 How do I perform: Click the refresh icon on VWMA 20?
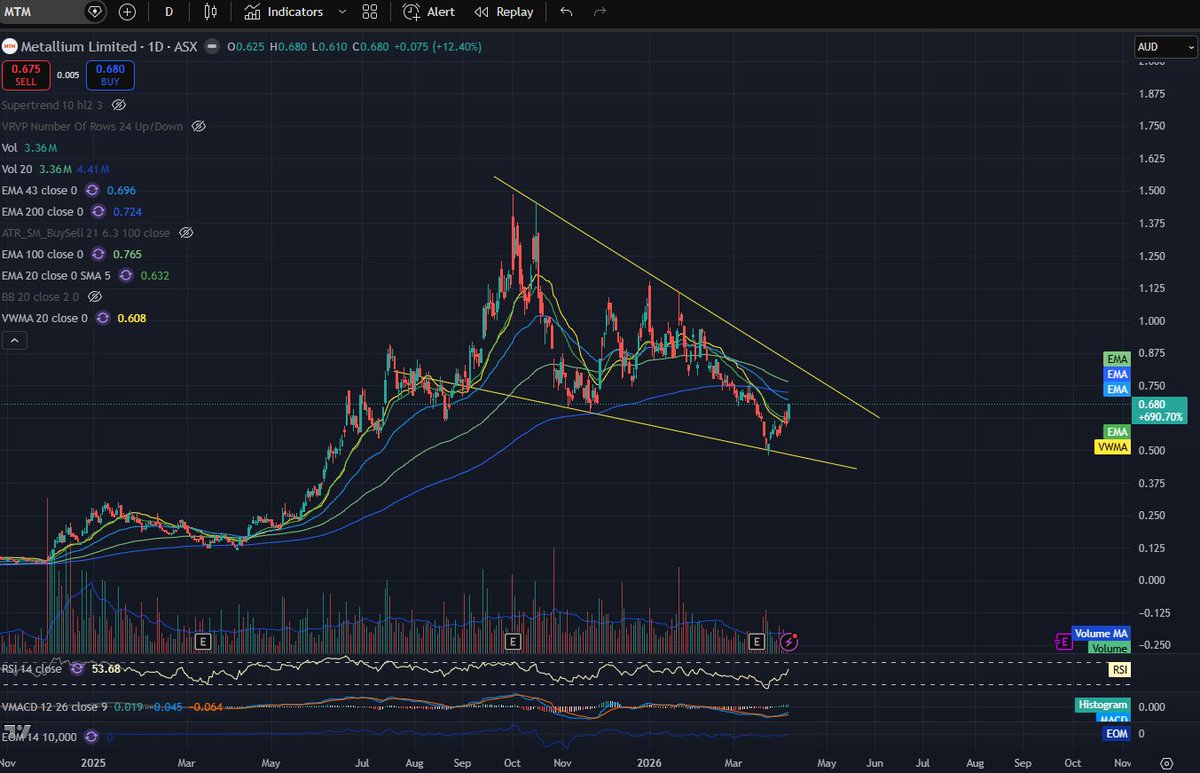pyautogui.click(x=104, y=318)
